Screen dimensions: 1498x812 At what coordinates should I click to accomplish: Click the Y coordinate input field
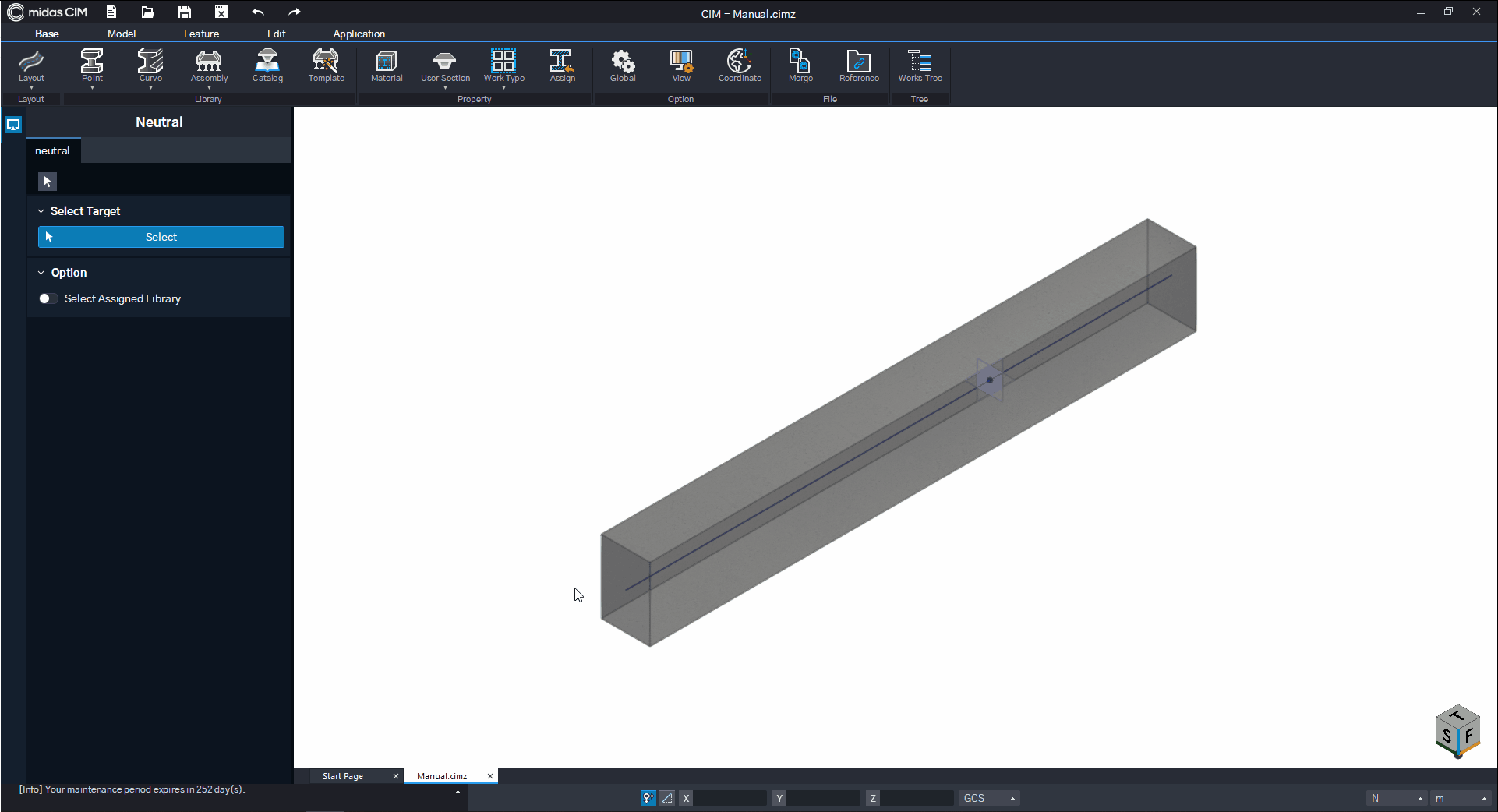[824, 798]
